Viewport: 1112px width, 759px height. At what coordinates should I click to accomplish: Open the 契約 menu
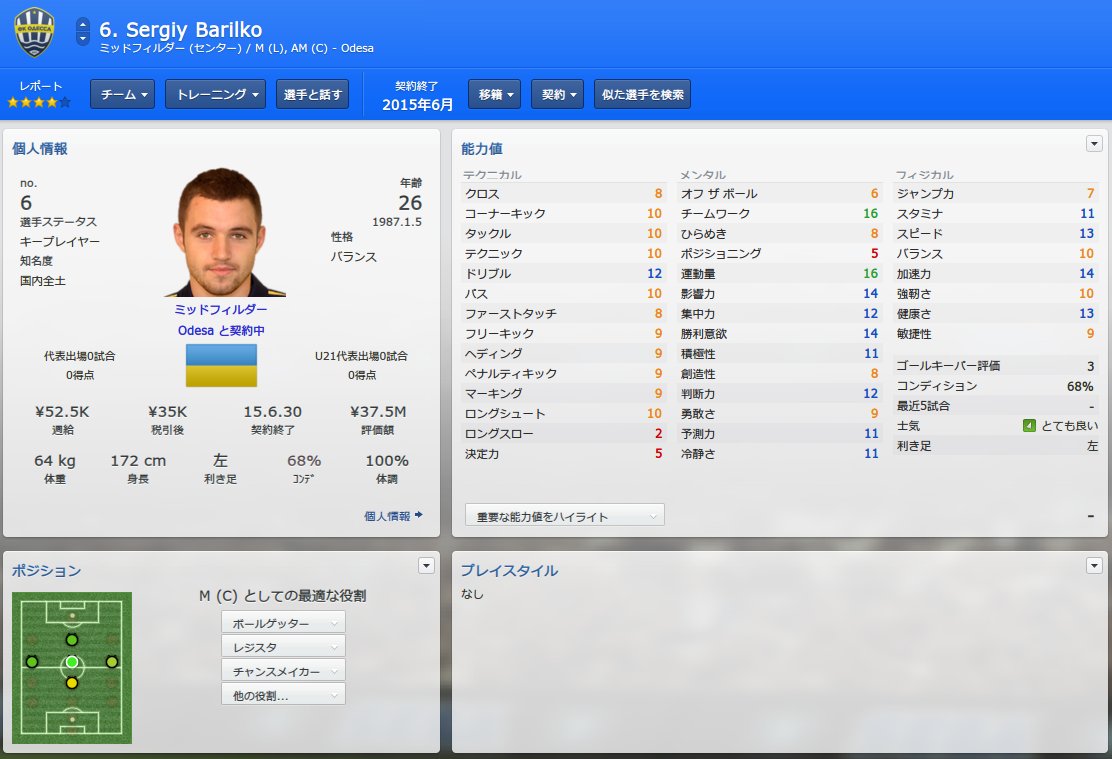557,94
